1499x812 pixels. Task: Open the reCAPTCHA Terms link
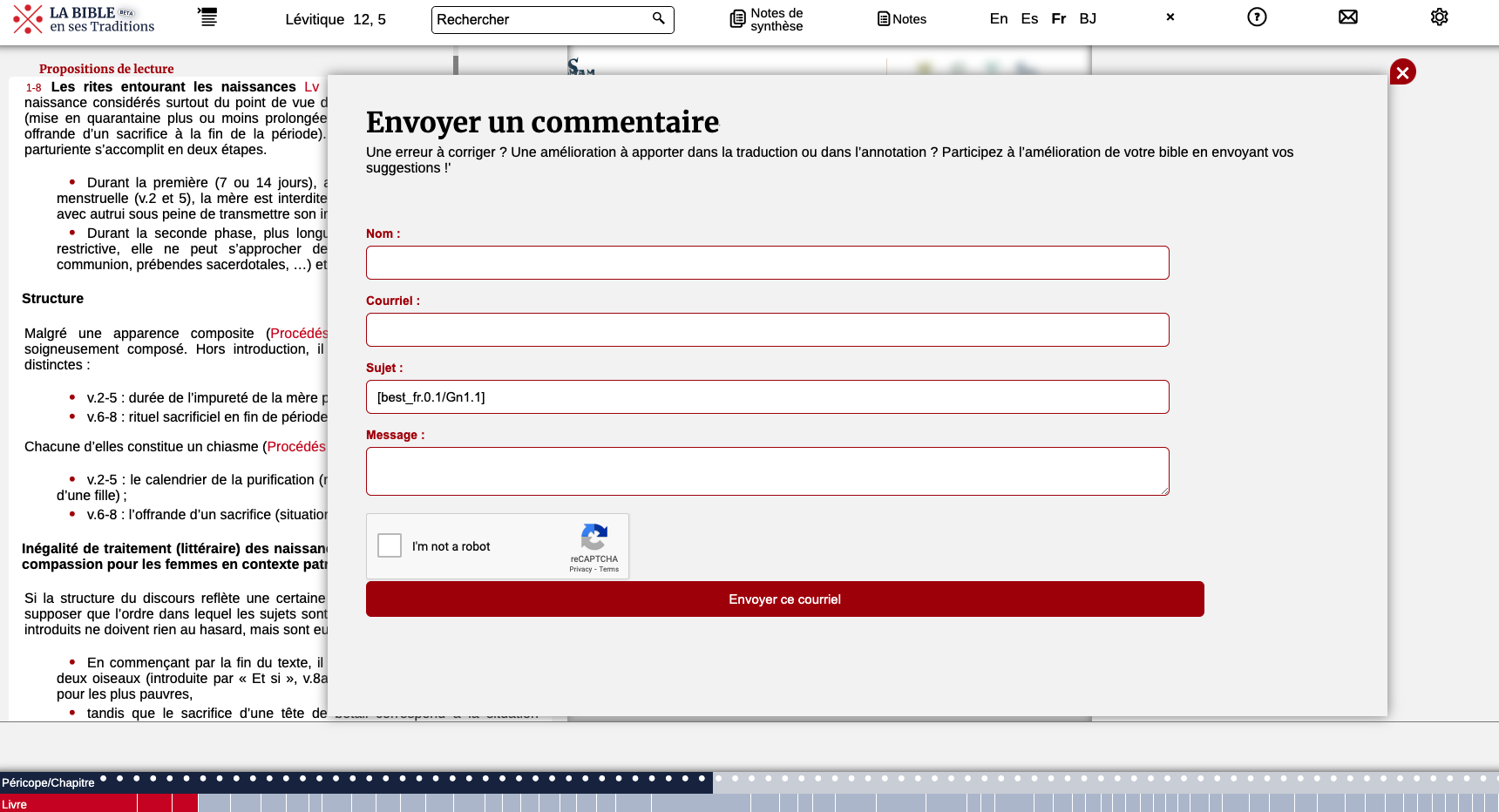(609, 569)
